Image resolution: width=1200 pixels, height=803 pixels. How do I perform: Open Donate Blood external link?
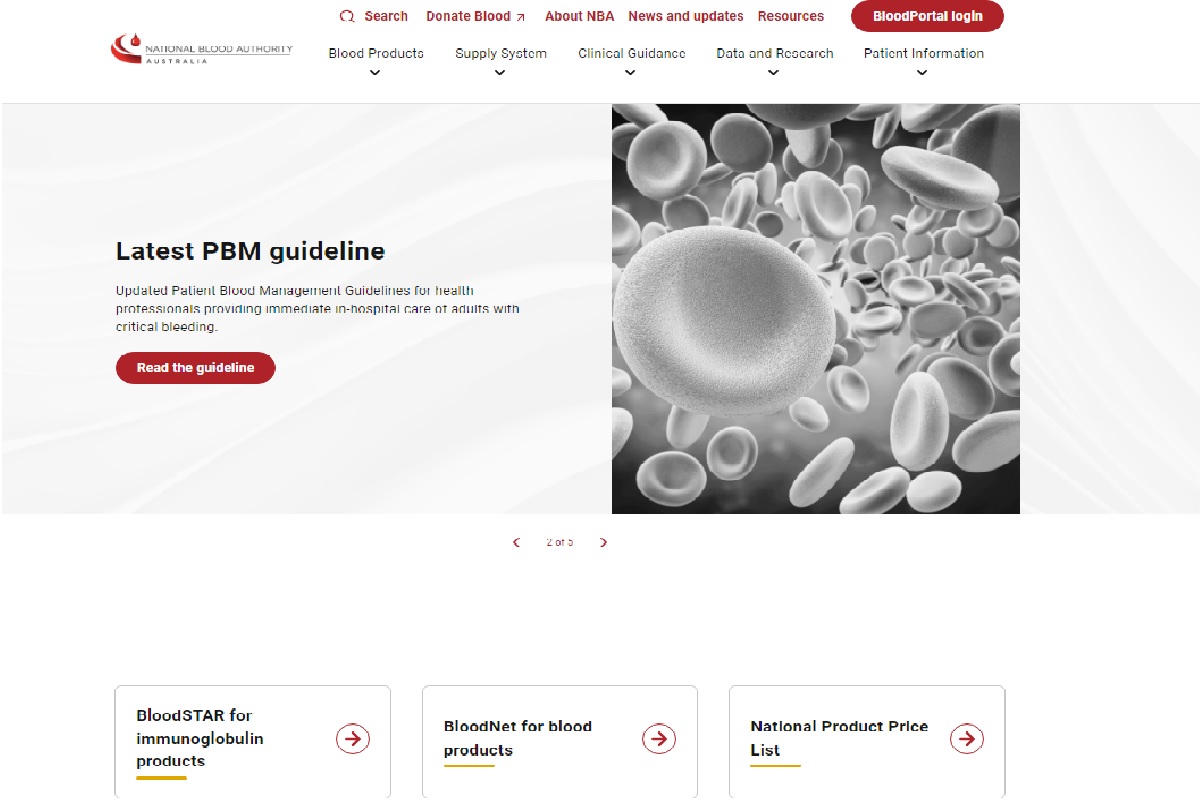475,16
